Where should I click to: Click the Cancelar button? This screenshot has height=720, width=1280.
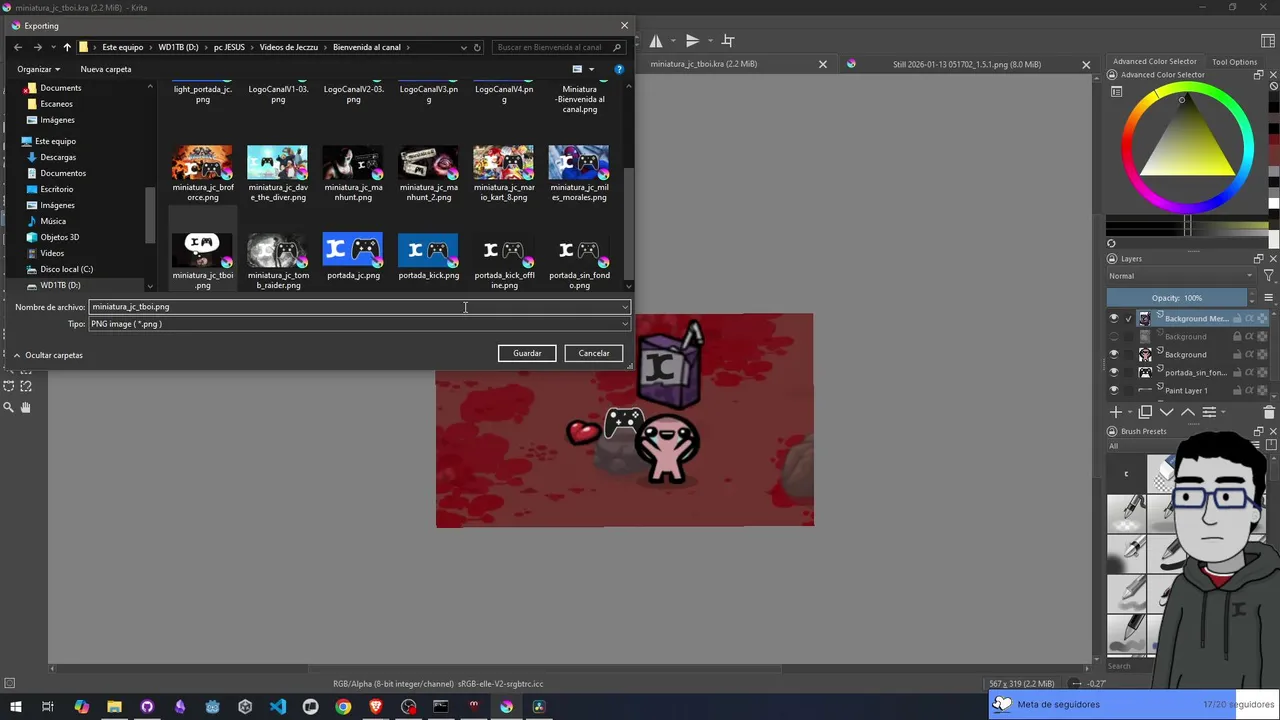594,353
